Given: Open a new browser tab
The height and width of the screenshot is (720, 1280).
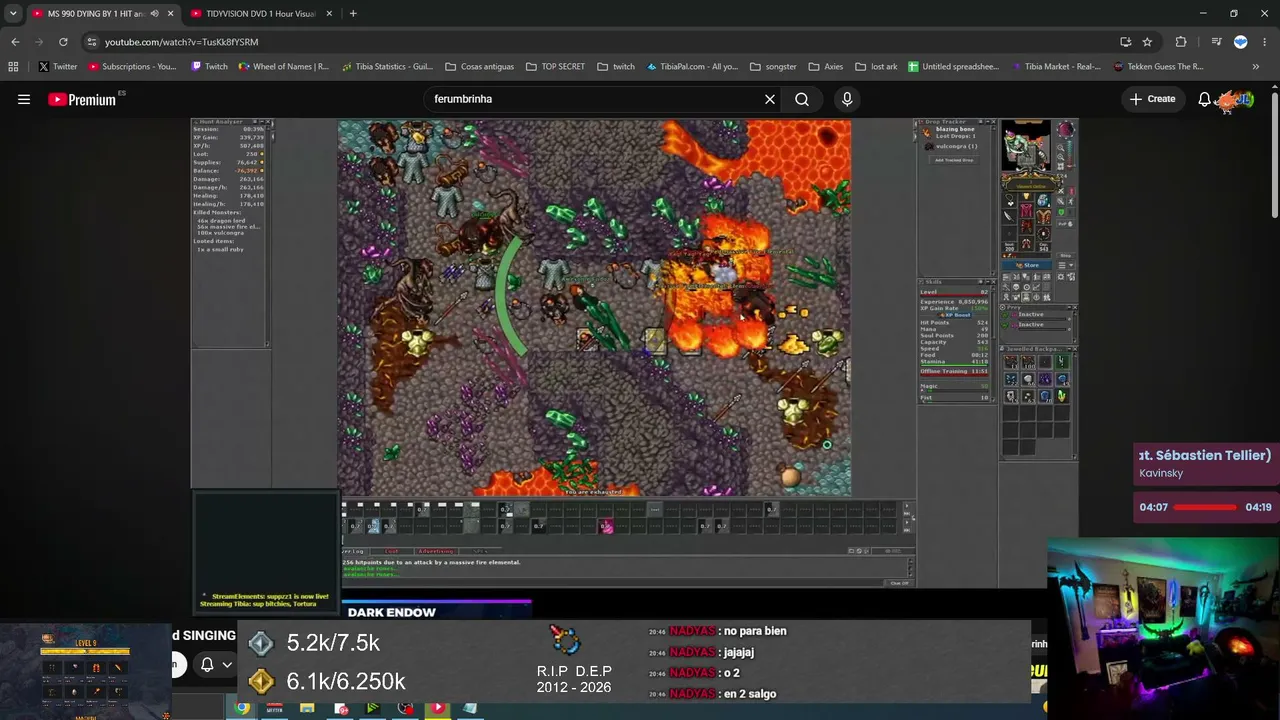Looking at the screenshot, I should pos(353,14).
